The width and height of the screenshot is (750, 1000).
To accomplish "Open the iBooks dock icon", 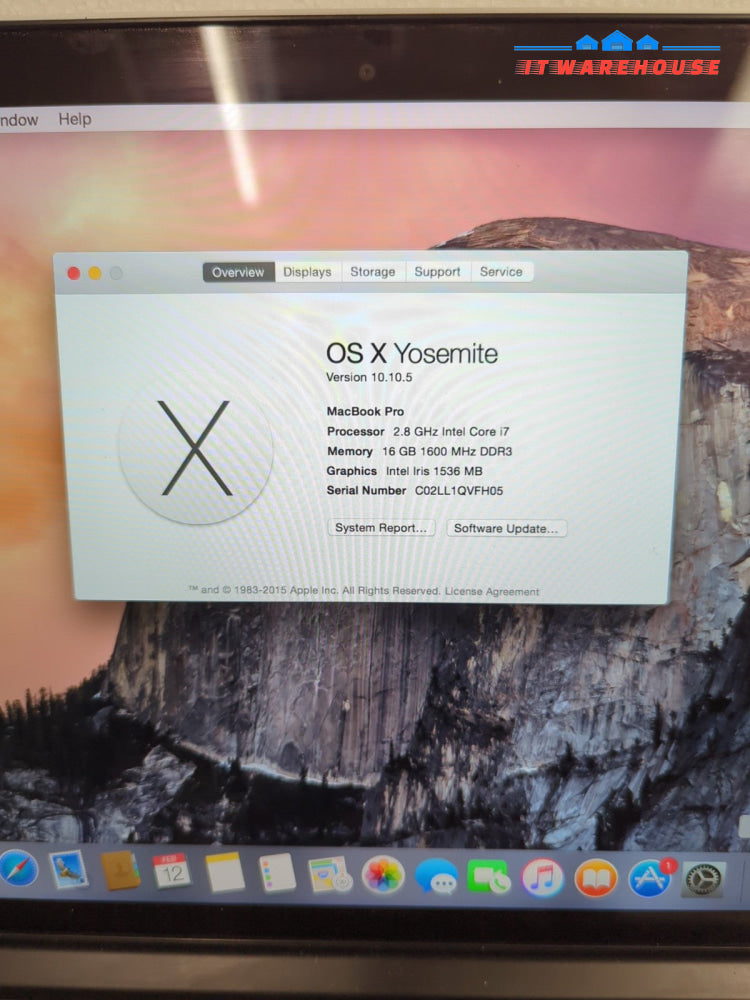I will (596, 879).
